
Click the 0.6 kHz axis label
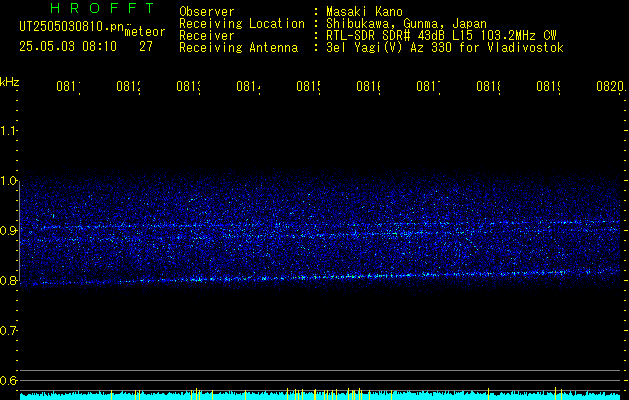(x=8, y=380)
